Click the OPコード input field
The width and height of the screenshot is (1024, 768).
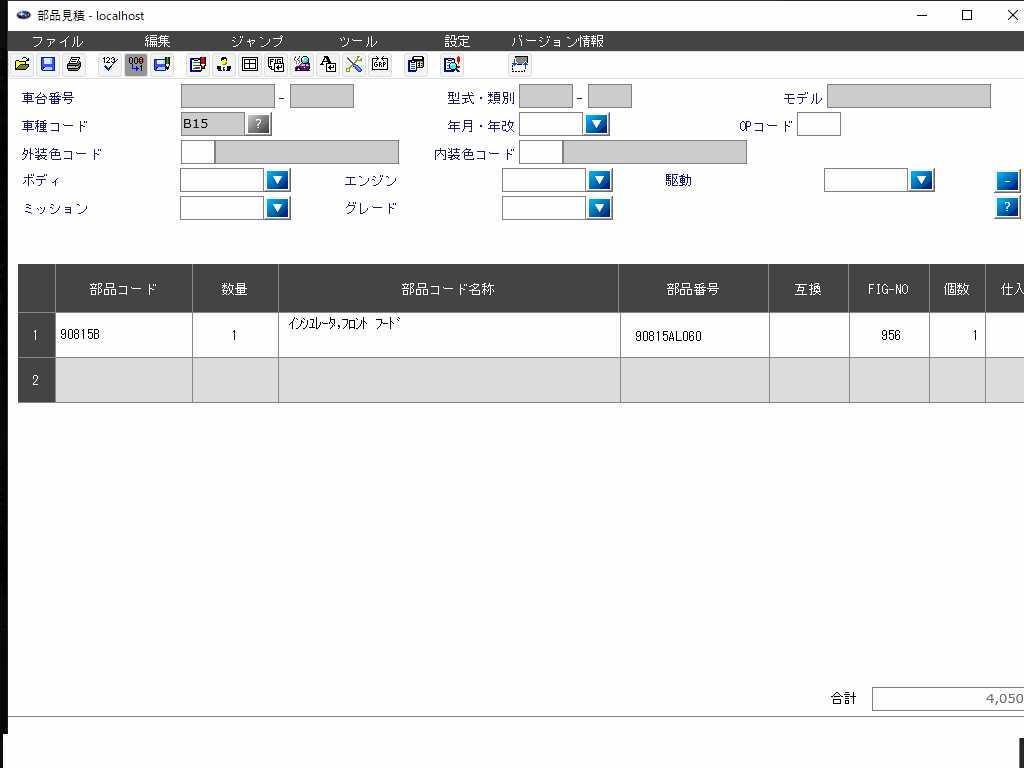point(818,124)
